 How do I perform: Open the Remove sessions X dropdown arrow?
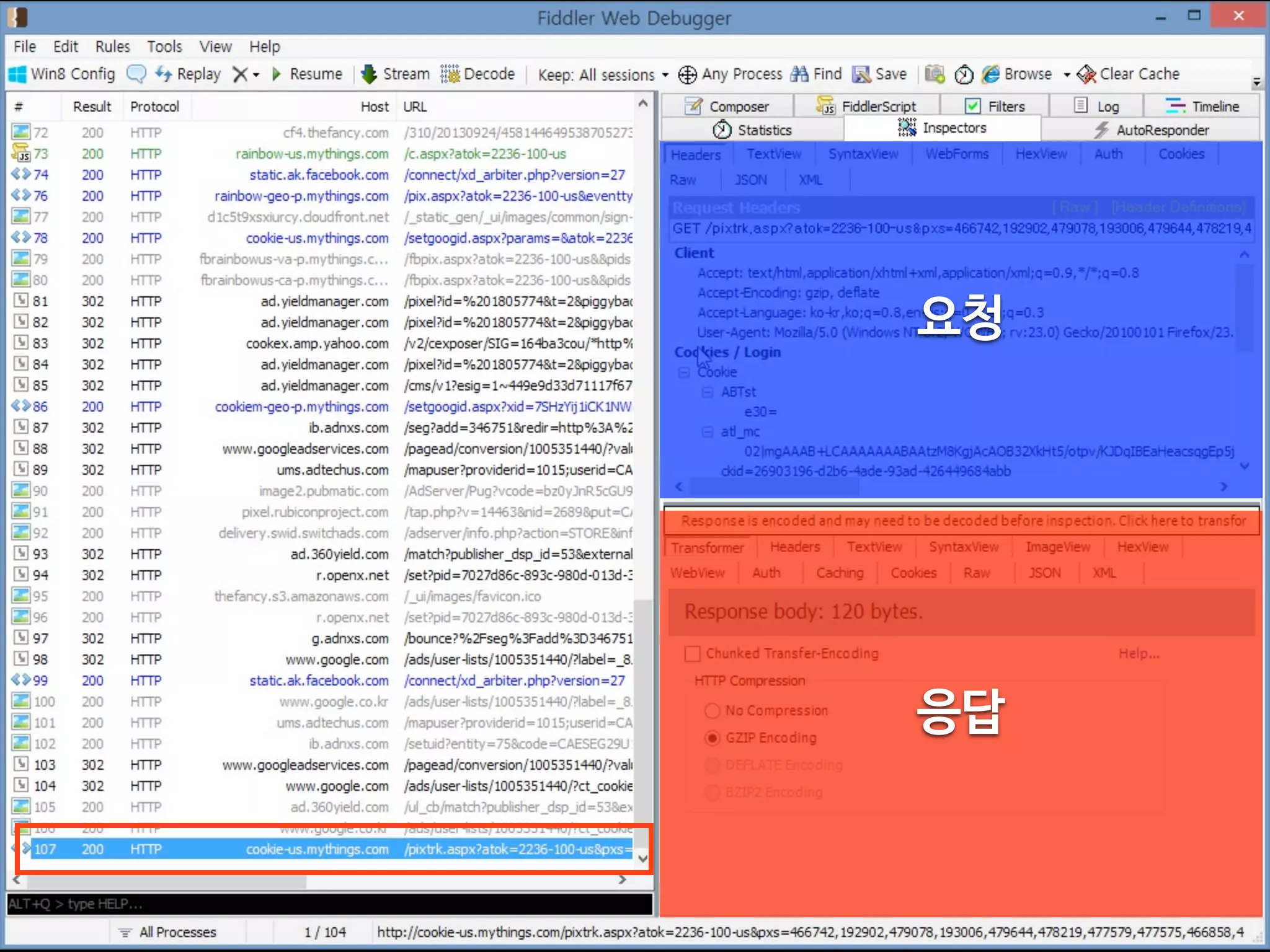256,75
